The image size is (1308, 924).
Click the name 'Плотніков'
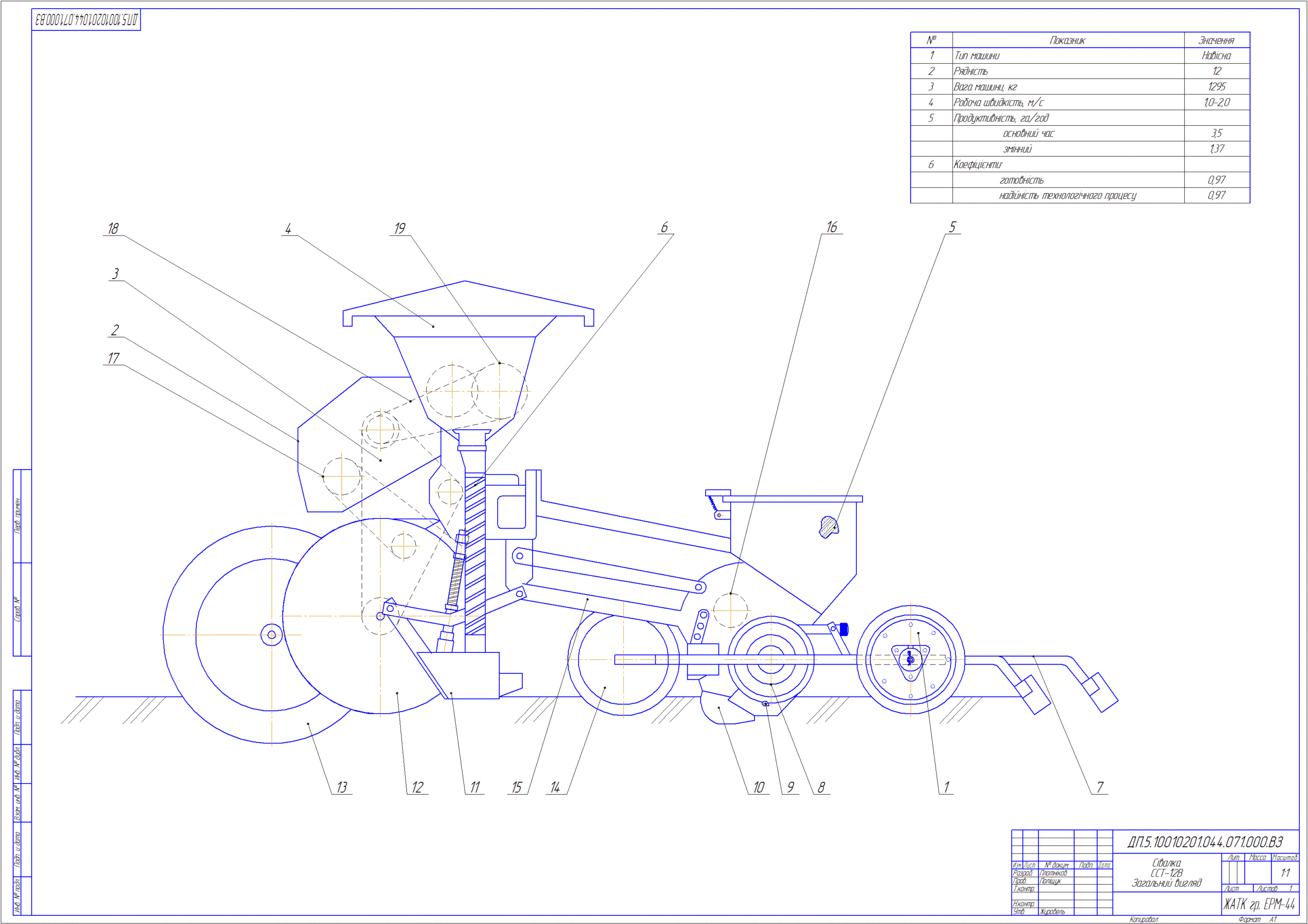tap(1053, 873)
